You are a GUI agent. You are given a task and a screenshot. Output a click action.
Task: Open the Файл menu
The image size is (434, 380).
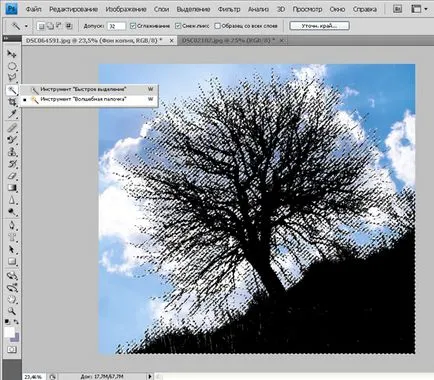coord(33,9)
